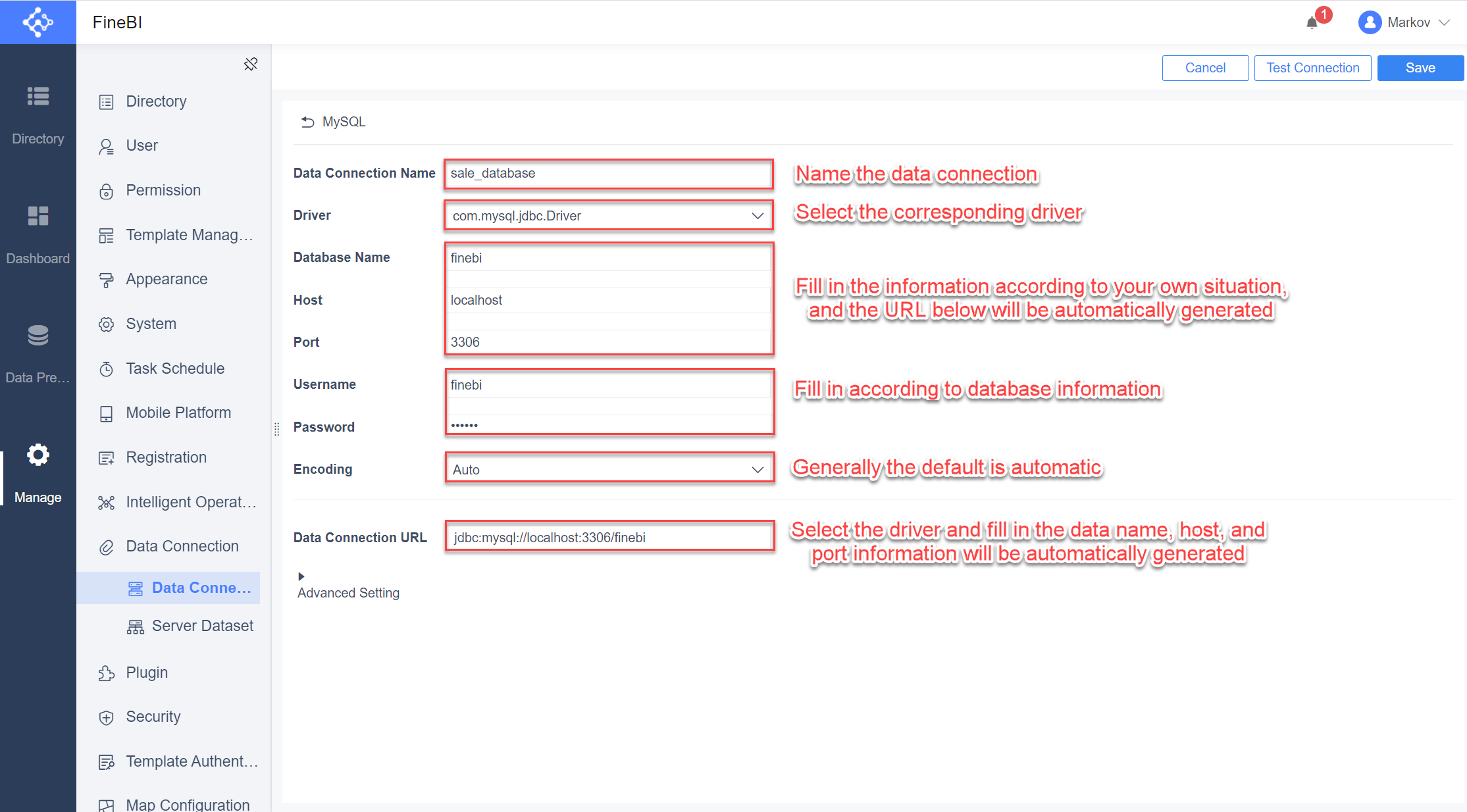1467x812 pixels.
Task: Open Plugin menu item
Action: (174, 672)
